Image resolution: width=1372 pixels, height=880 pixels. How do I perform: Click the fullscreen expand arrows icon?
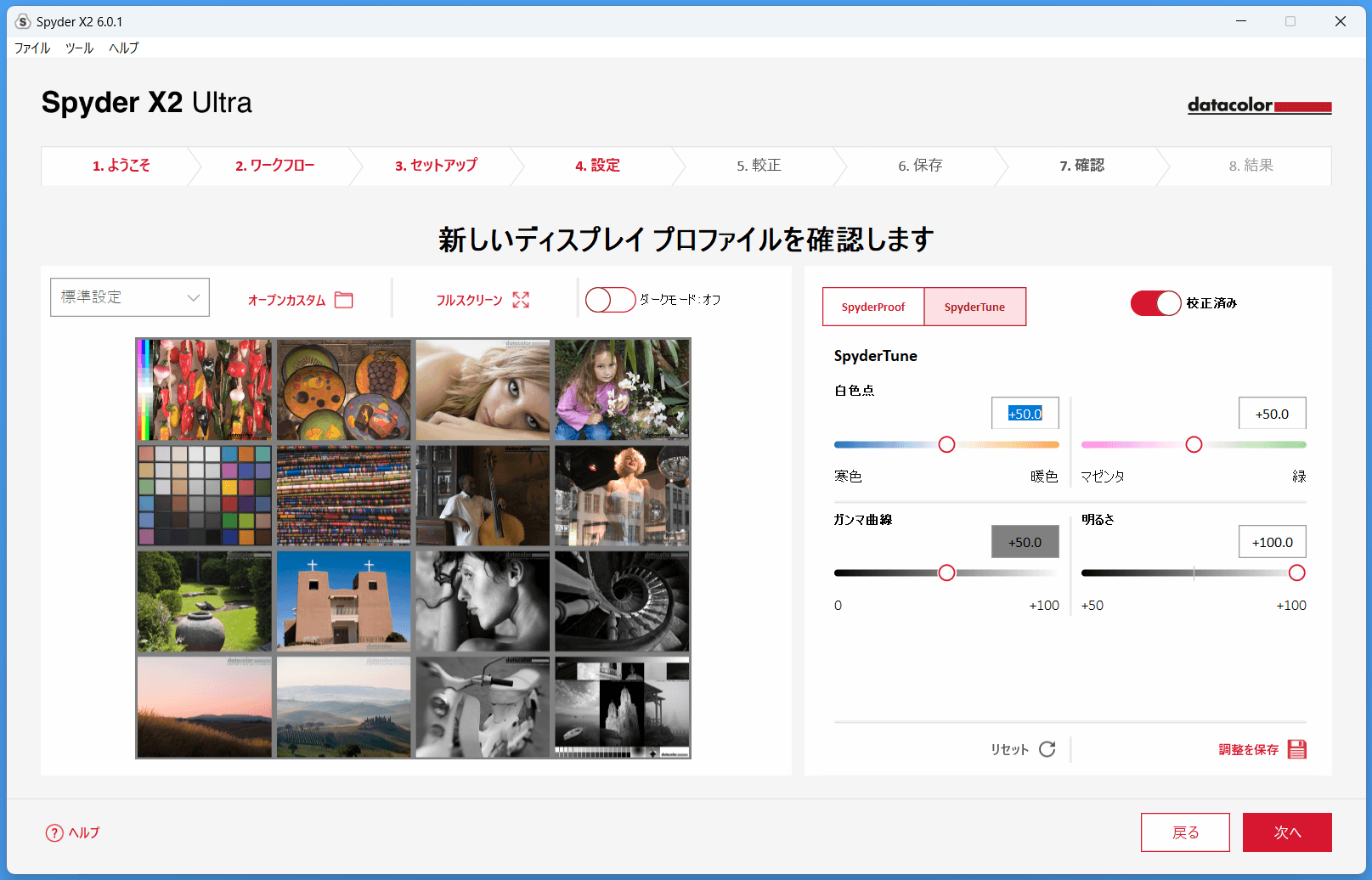click(521, 300)
